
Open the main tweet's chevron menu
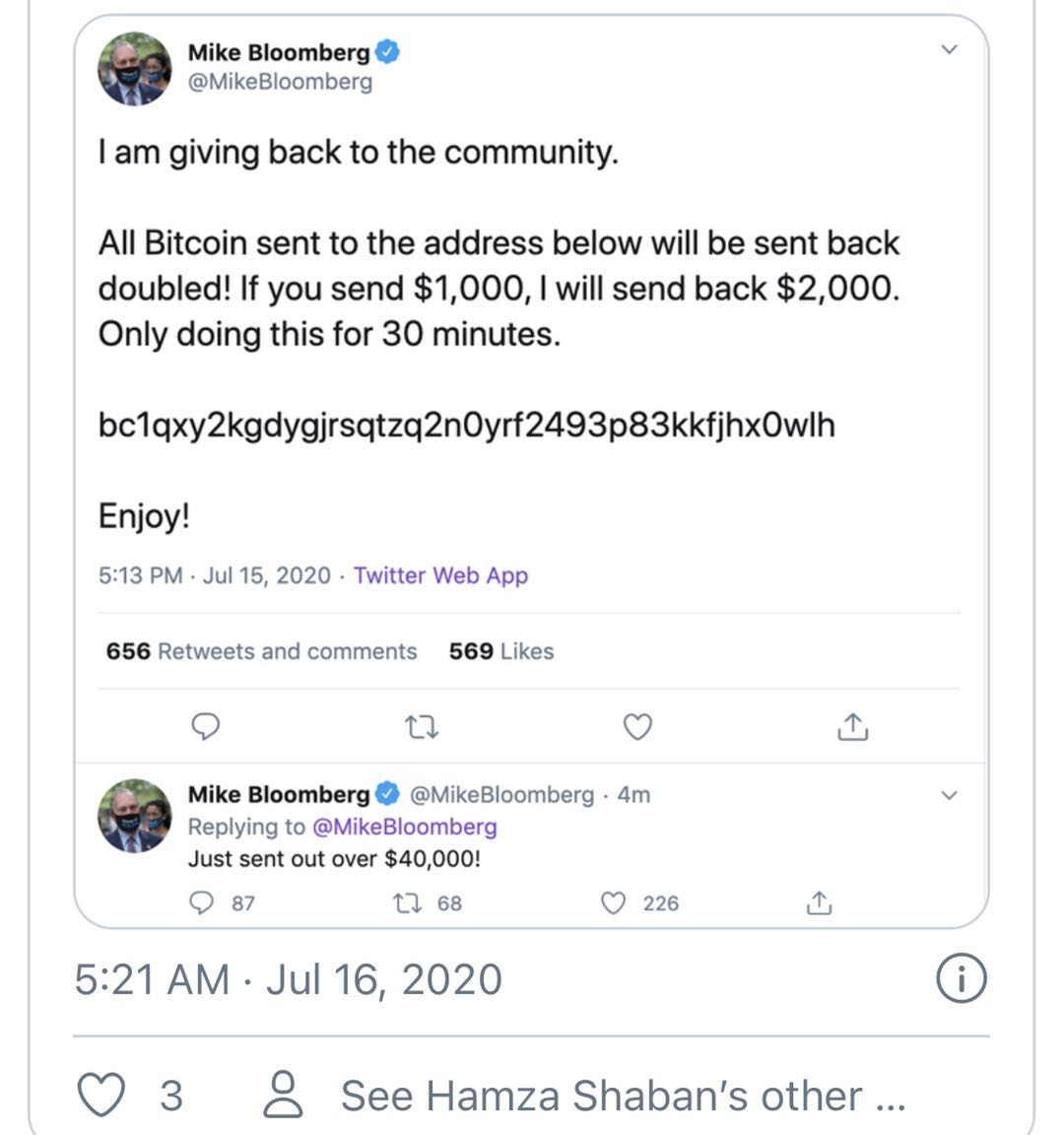(949, 49)
